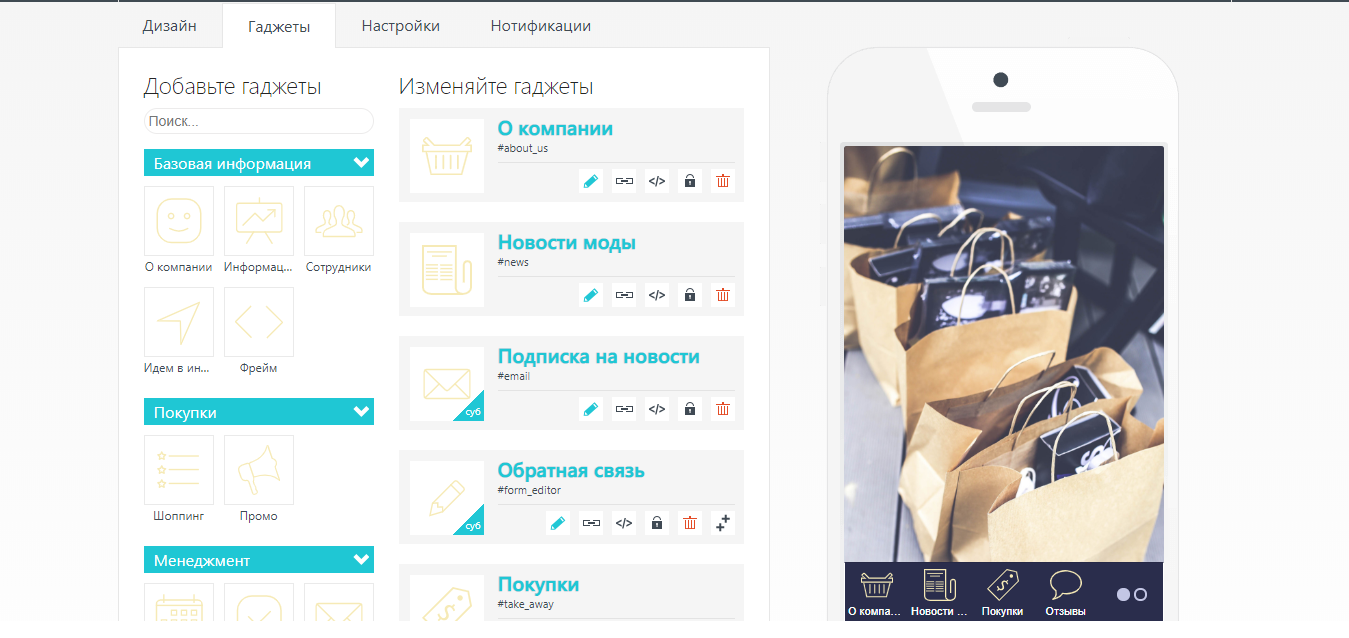
Task: Add the О компании smiley gadget
Action: [x=179, y=221]
